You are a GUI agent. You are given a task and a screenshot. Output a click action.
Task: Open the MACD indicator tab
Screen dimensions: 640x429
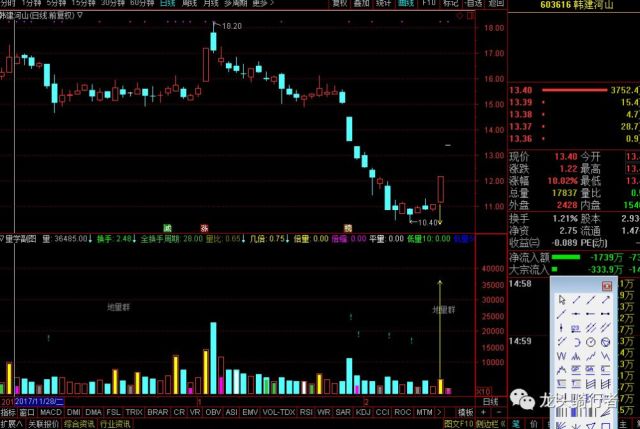50,412
